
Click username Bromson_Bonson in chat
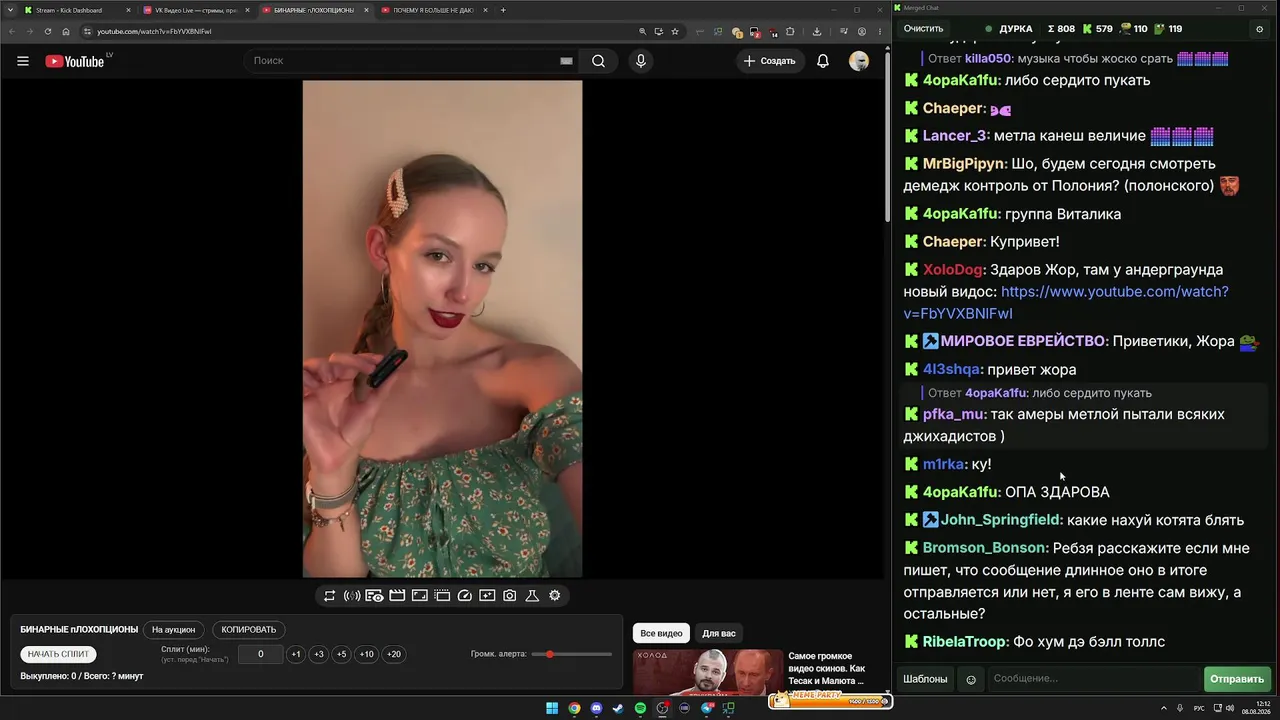(x=986, y=548)
